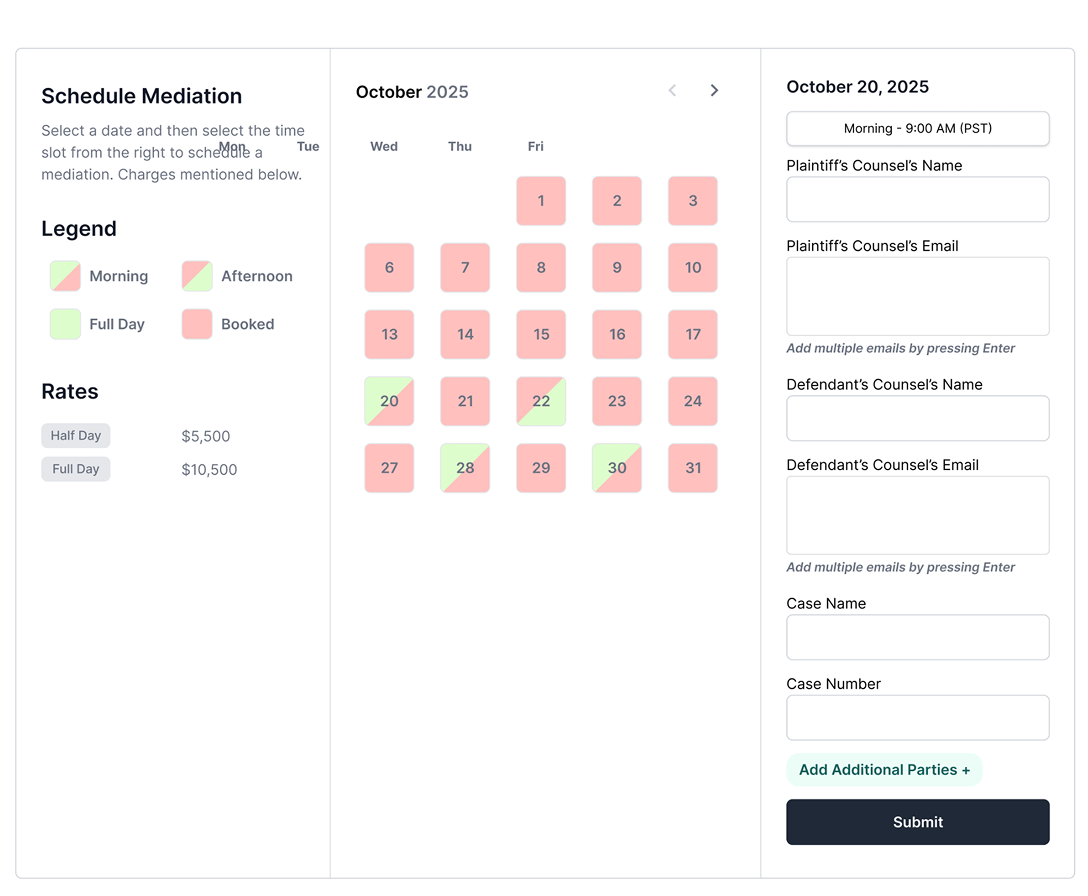1088x896 pixels.
Task: Select October 20 on the calendar
Action: click(389, 401)
